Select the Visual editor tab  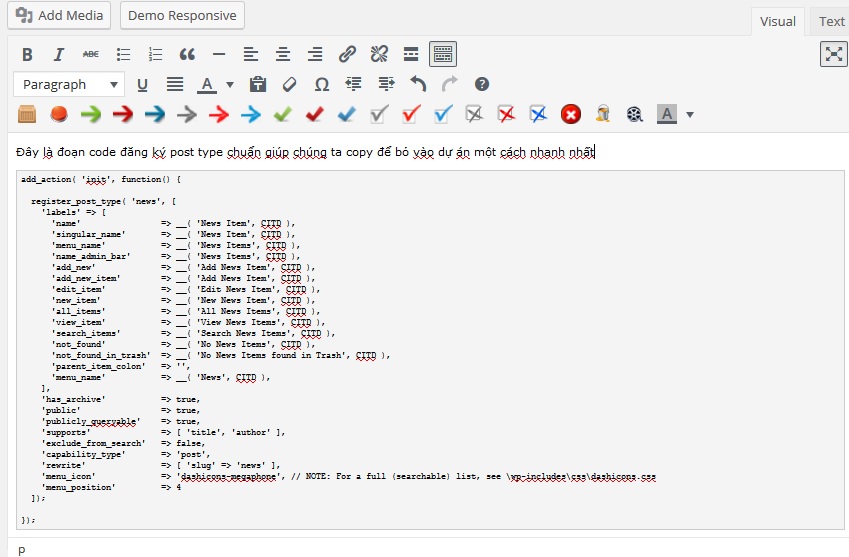point(778,22)
